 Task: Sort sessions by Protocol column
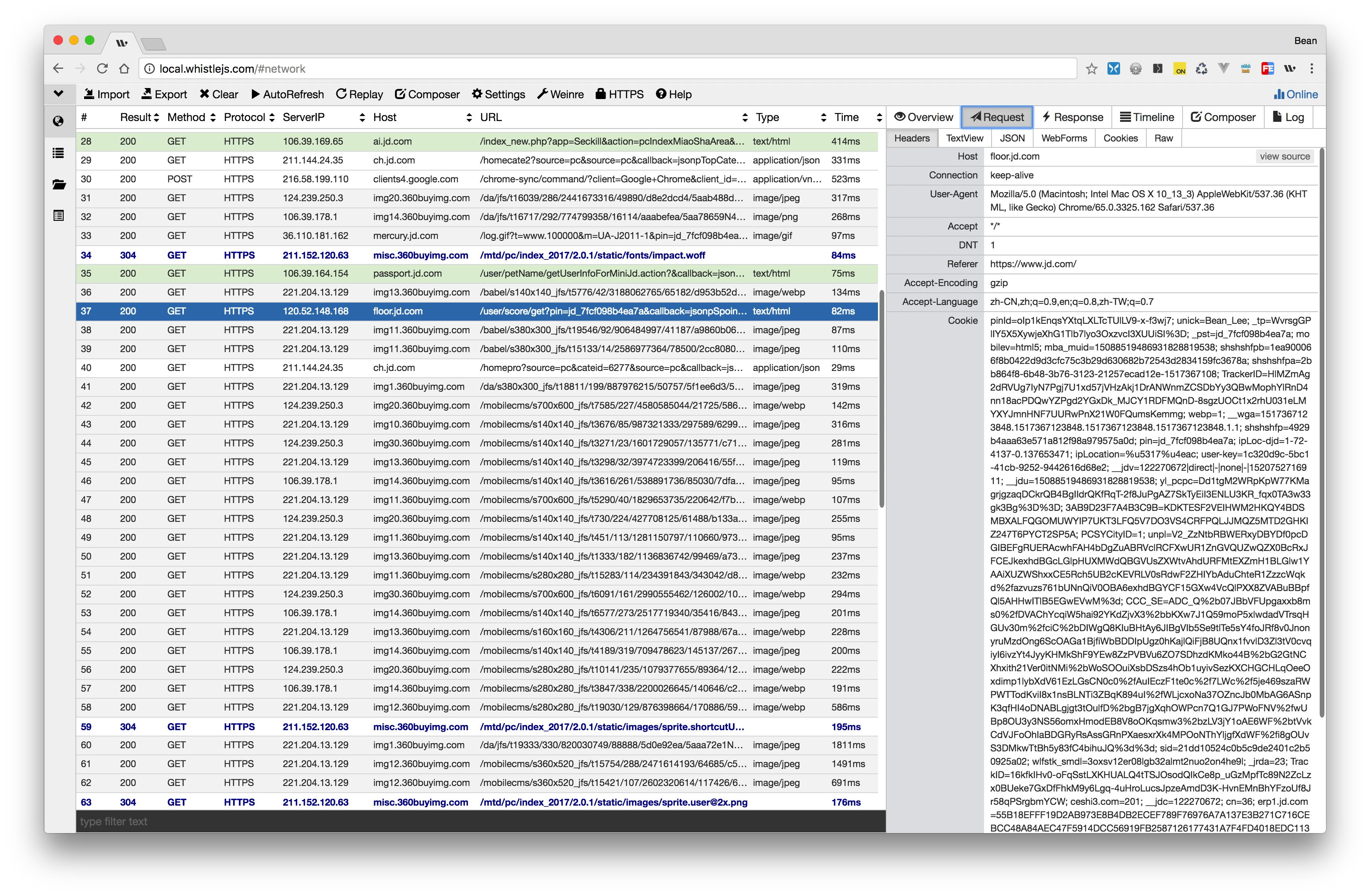pos(249,118)
